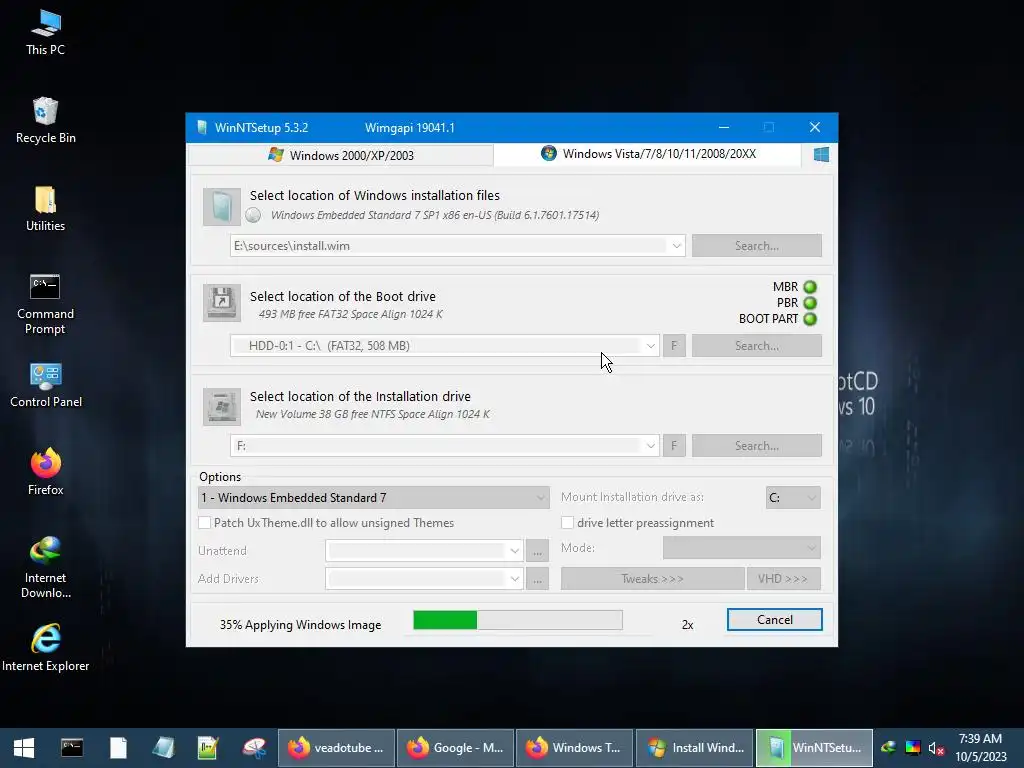Browse for drivers folder with ... button

pyautogui.click(x=537, y=579)
